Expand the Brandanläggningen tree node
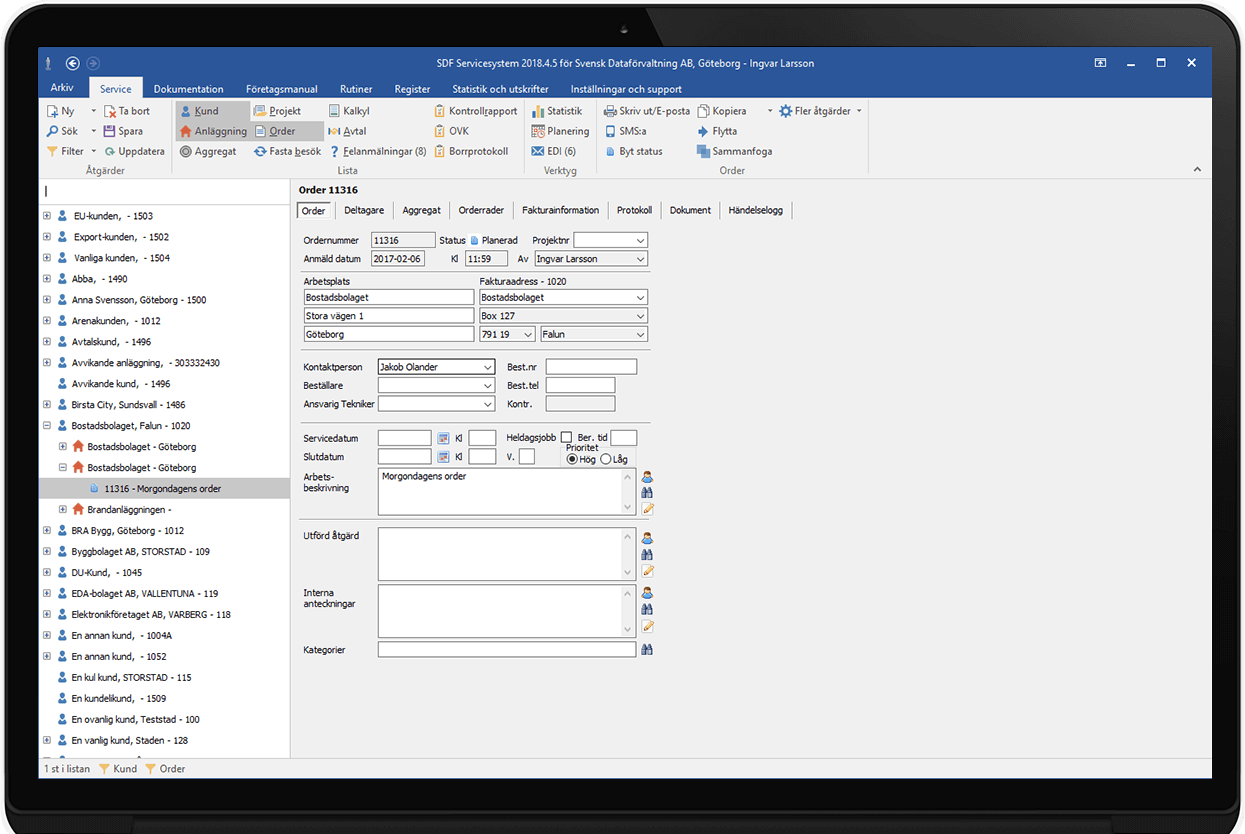Viewport: 1245px width, 834px height. (x=63, y=510)
